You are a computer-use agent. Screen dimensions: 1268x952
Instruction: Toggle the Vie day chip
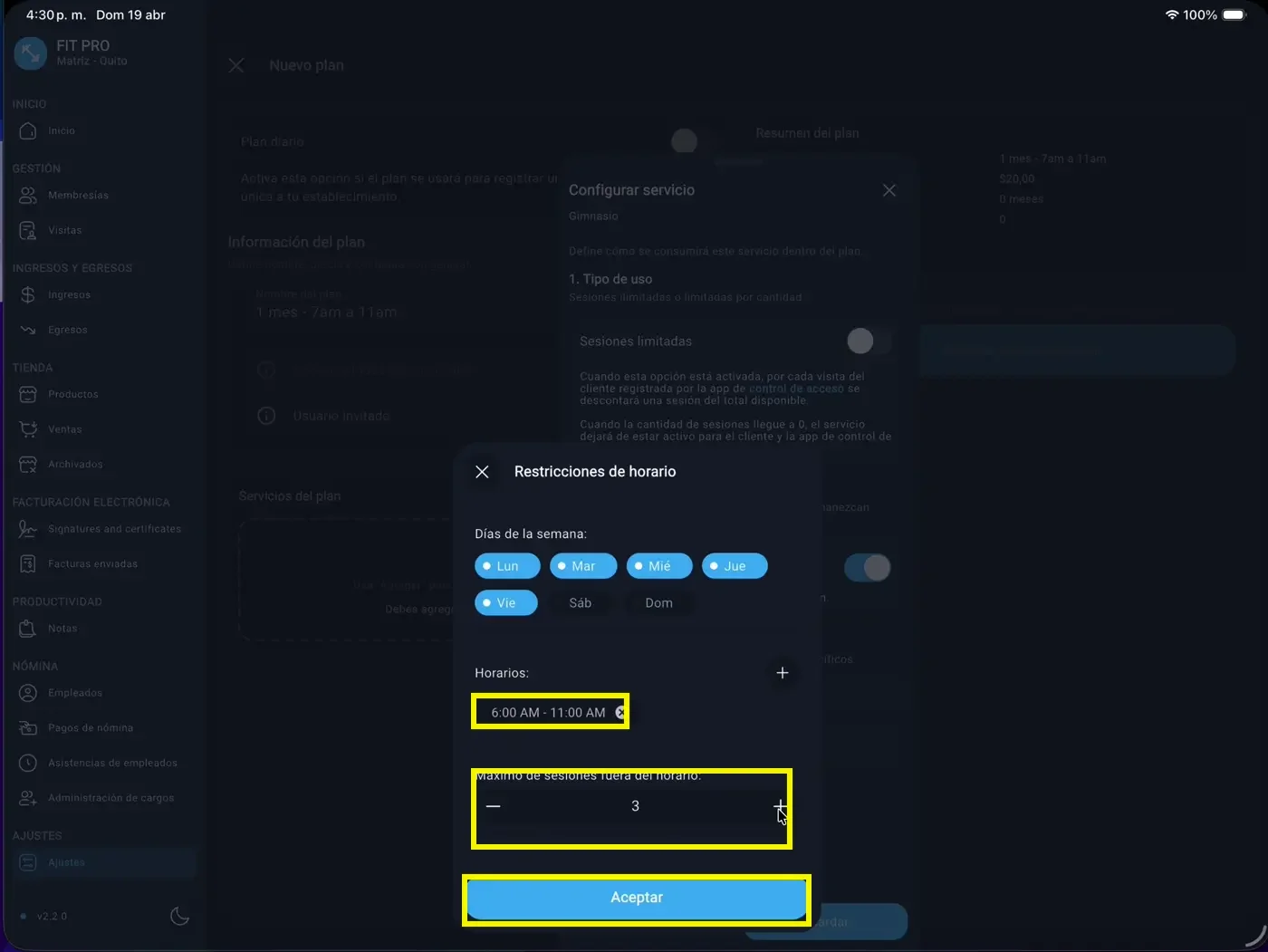point(505,603)
